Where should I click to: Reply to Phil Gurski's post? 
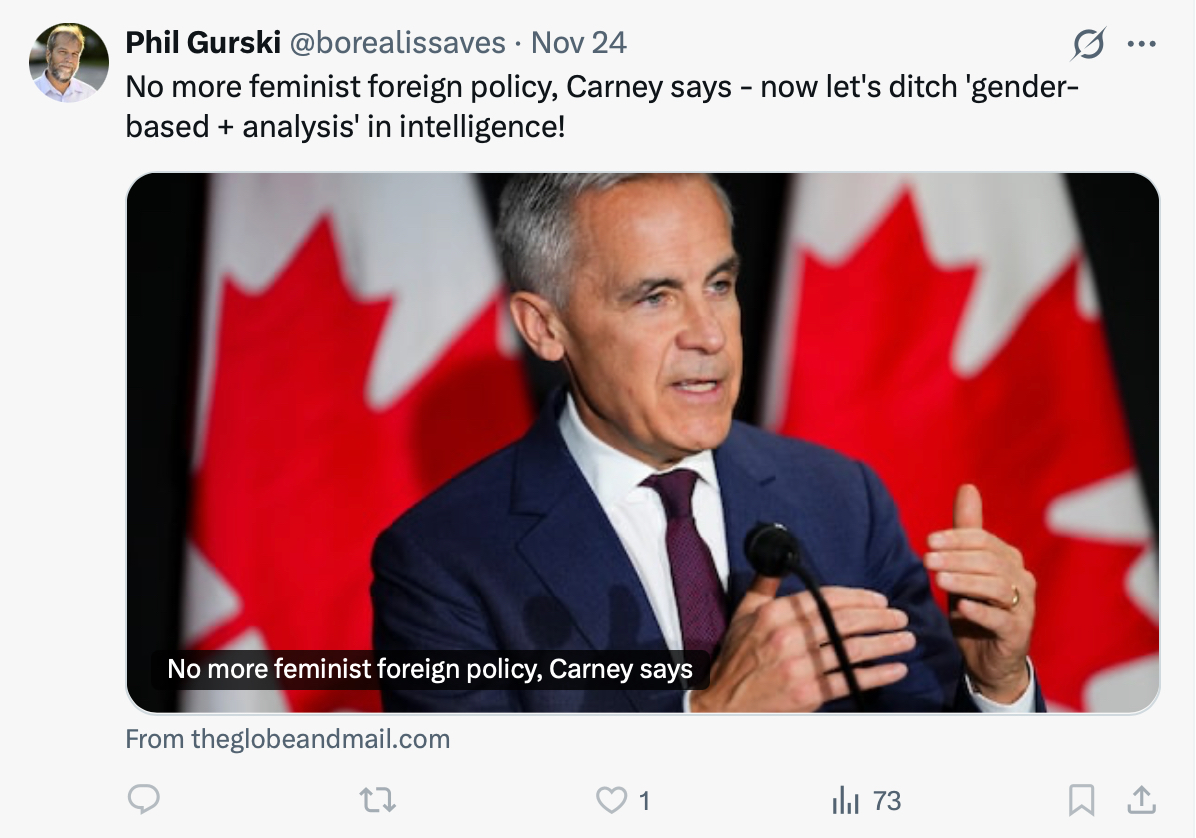(145, 800)
